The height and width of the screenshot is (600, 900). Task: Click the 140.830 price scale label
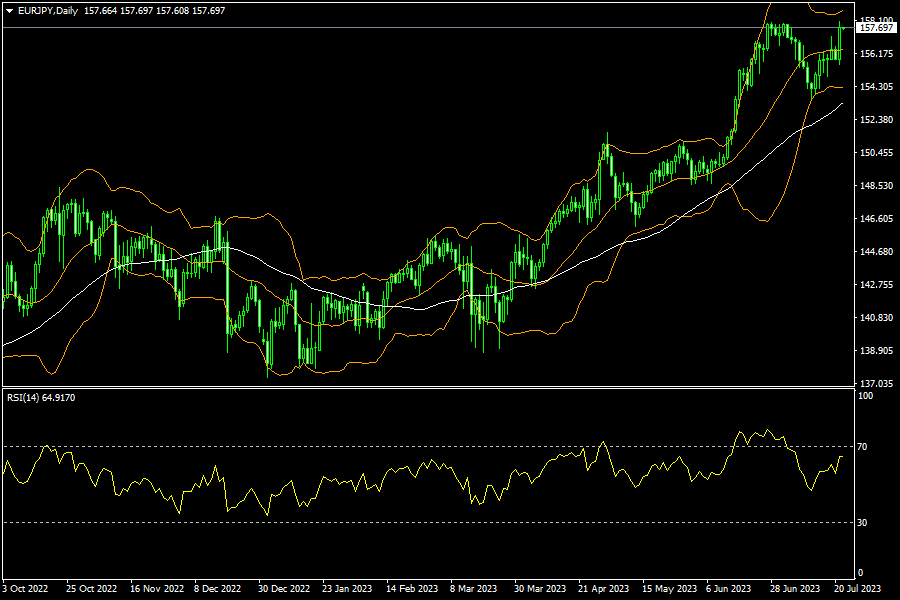pos(876,318)
